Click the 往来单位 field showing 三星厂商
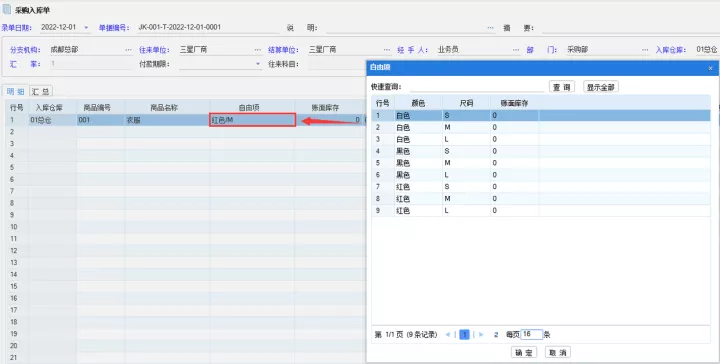Screen dimensions: 720x364 click(216, 50)
